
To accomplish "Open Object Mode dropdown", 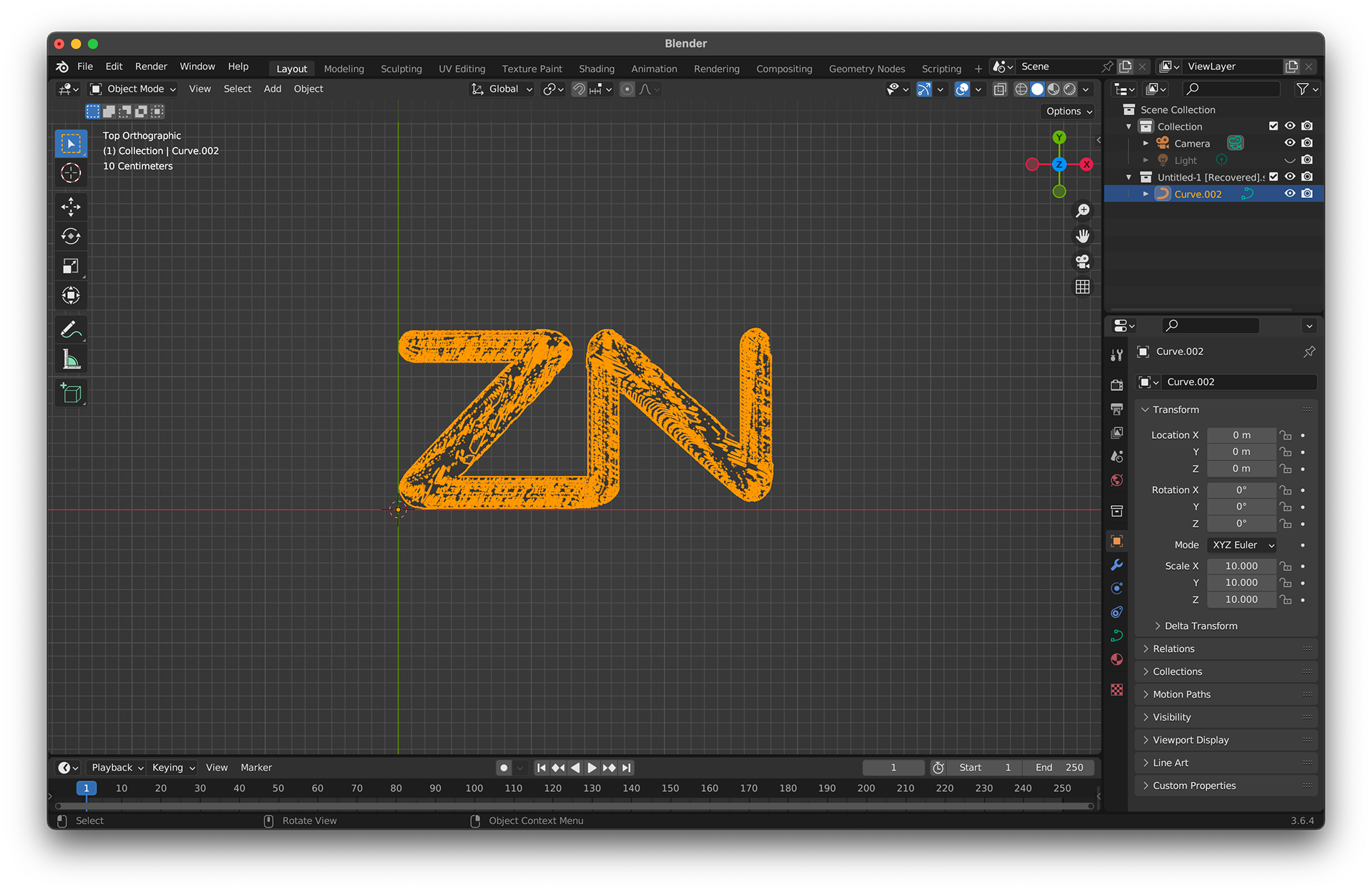I will pyautogui.click(x=133, y=89).
